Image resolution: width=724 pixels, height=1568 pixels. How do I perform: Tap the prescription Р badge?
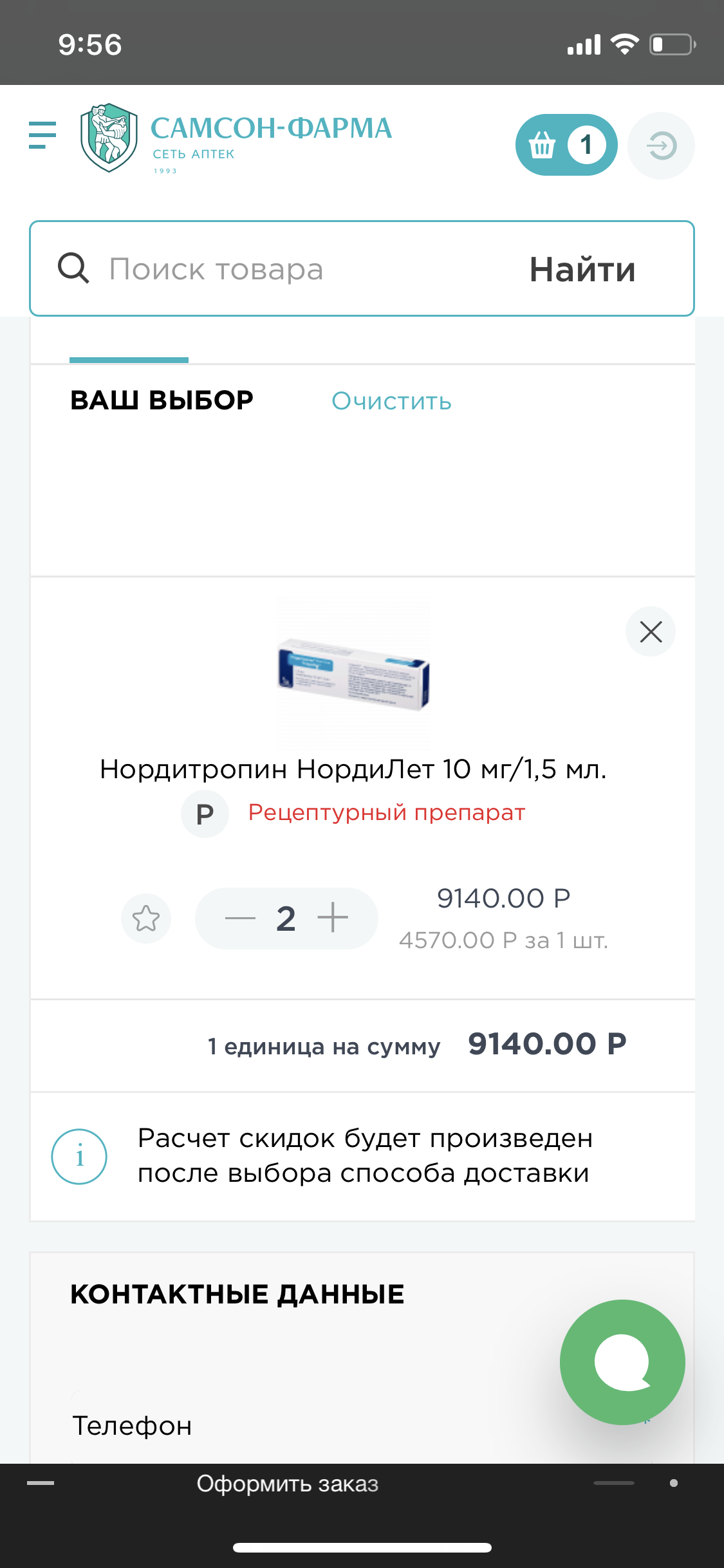click(205, 814)
